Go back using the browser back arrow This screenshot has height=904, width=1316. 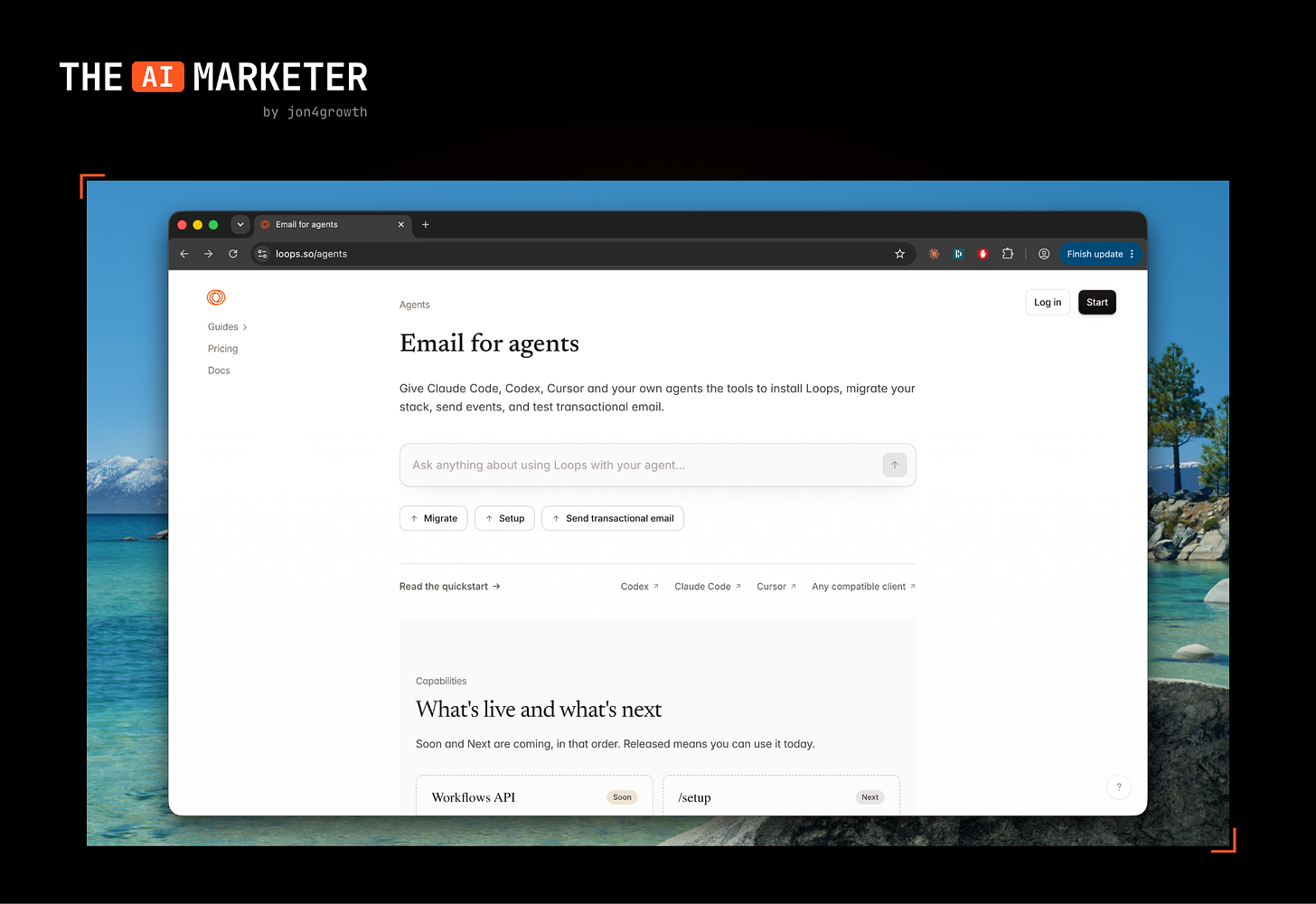(184, 254)
